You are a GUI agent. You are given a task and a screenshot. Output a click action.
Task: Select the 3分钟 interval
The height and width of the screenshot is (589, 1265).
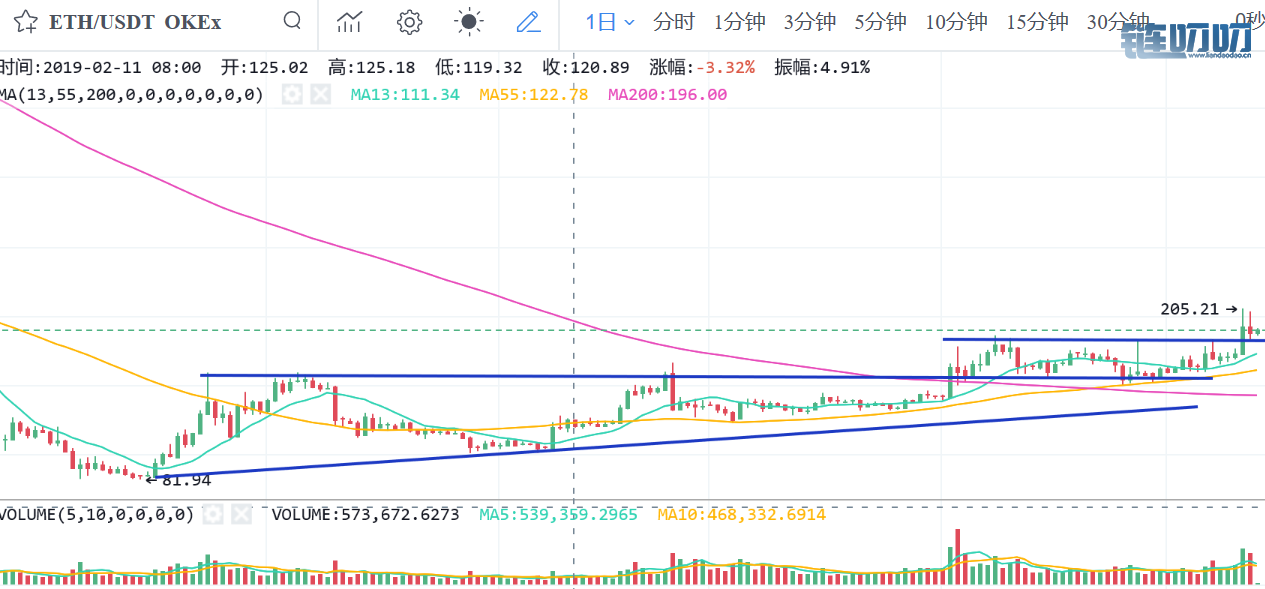pos(810,21)
